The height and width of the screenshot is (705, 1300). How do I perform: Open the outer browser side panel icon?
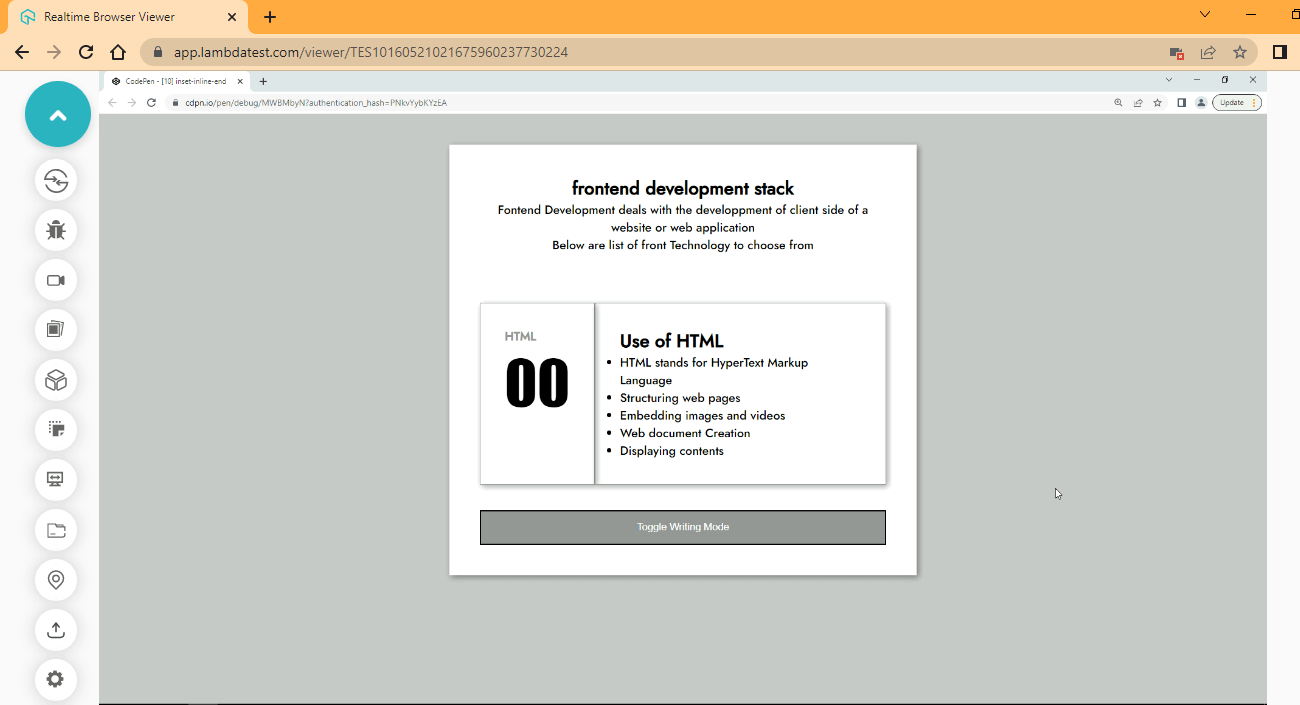1279,52
